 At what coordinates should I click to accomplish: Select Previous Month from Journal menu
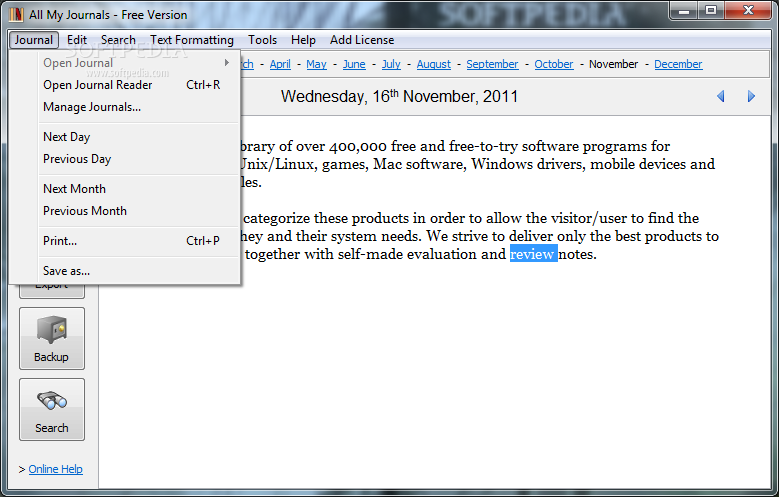[139, 211]
